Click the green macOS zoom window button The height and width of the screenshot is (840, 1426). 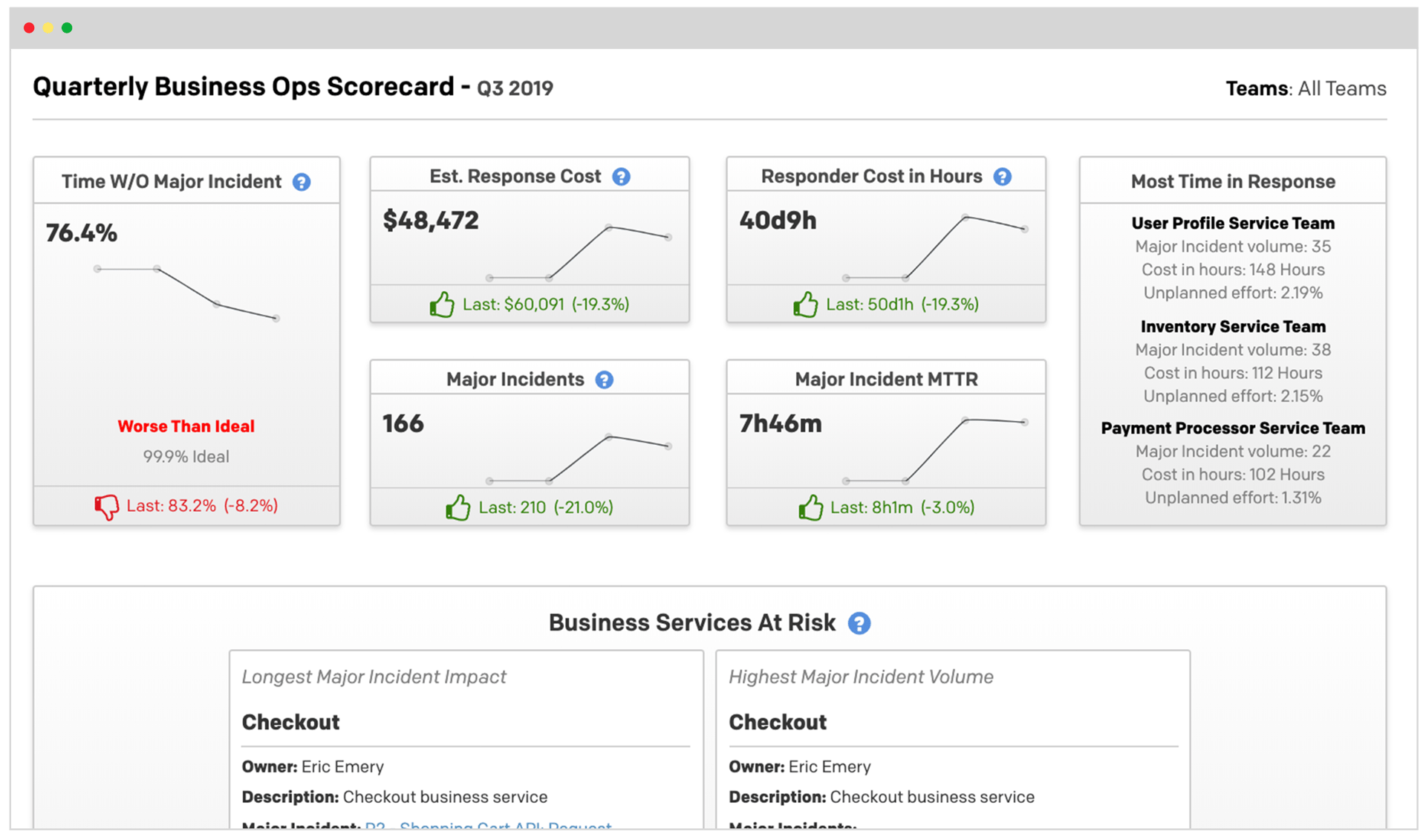[67, 27]
